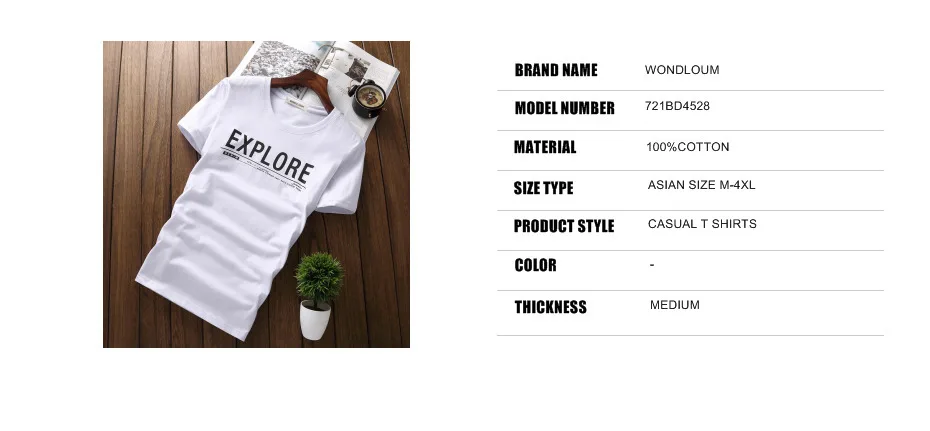This screenshot has width=930, height=431.
Task: Click the BRAND NAME label
Action: click(556, 70)
